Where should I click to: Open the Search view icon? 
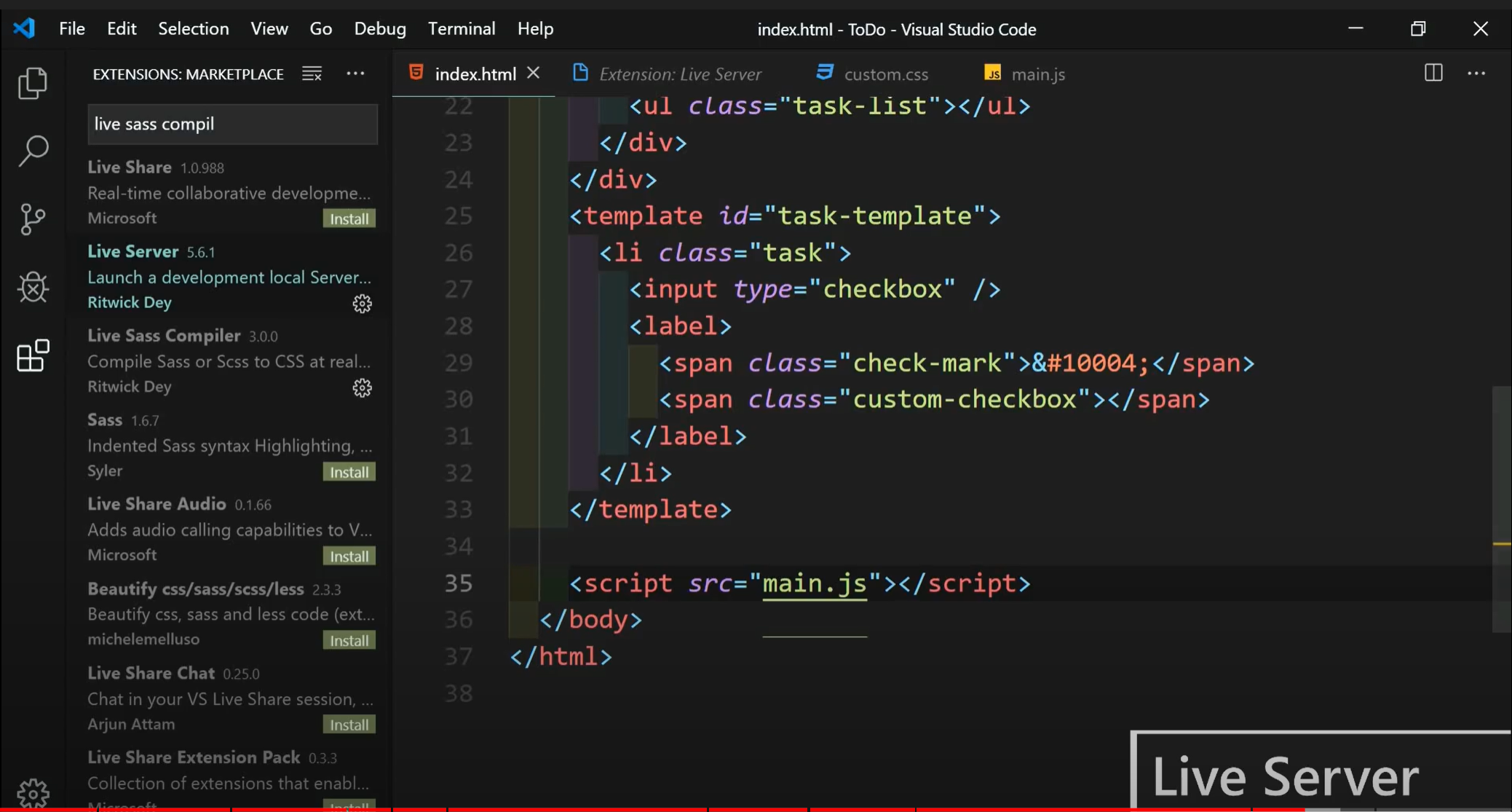(33, 151)
